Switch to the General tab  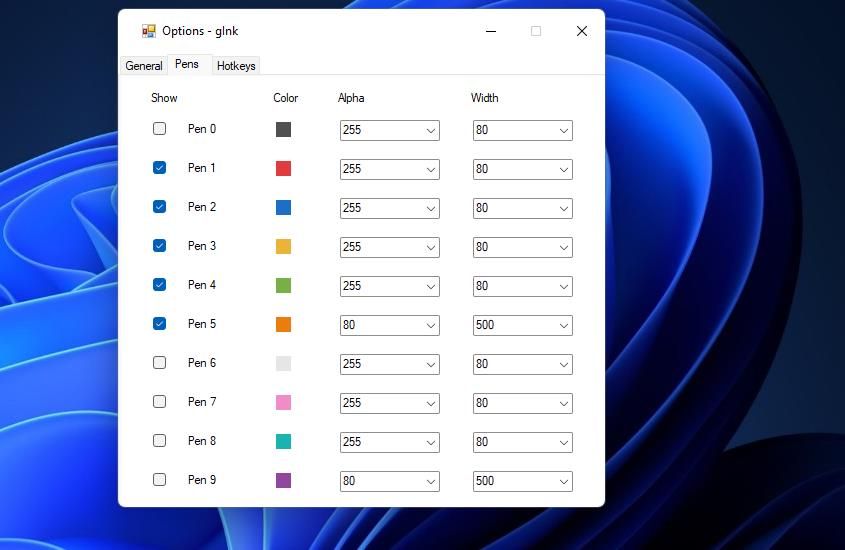point(144,66)
